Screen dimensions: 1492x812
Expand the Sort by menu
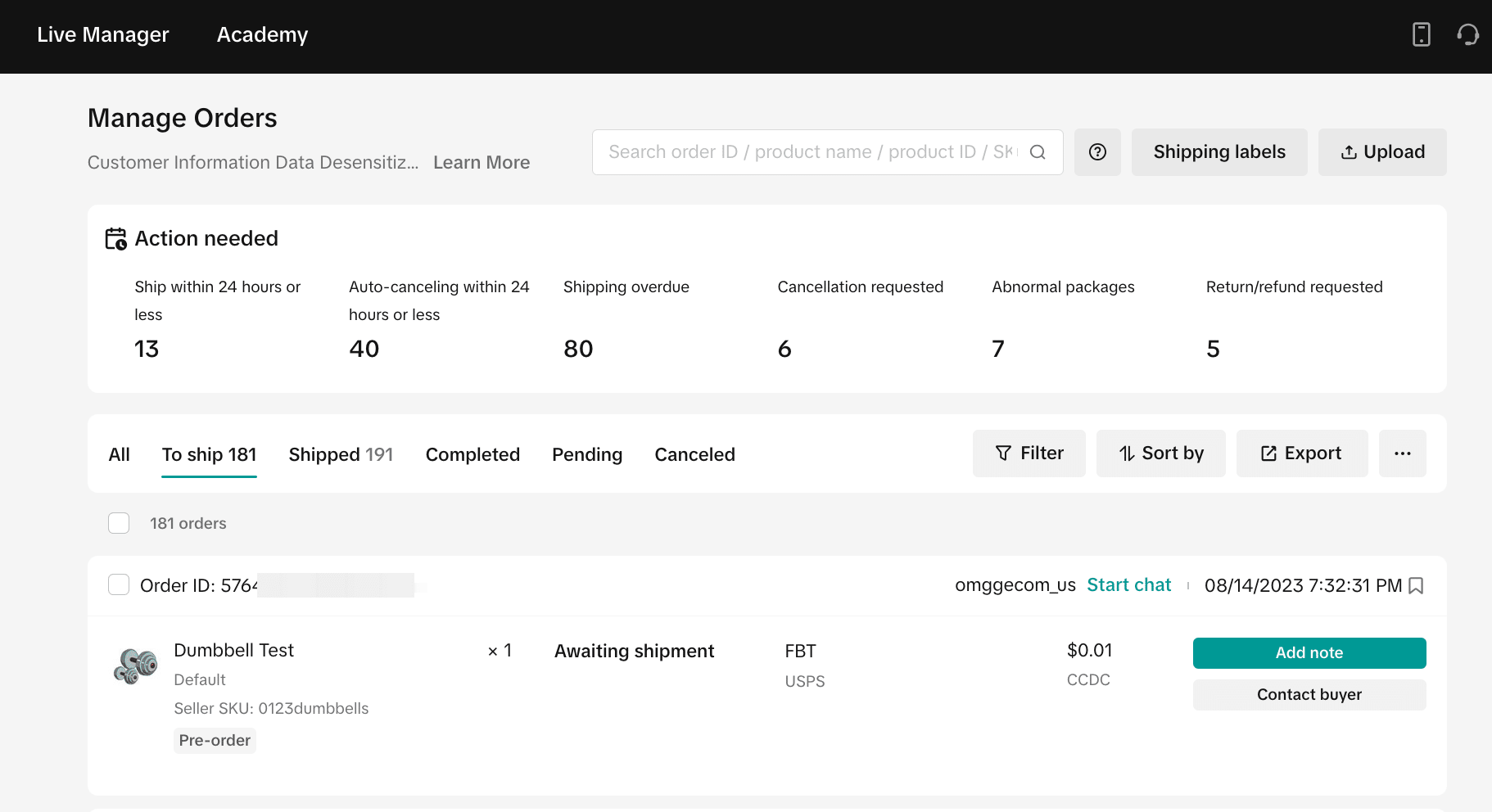1160,453
